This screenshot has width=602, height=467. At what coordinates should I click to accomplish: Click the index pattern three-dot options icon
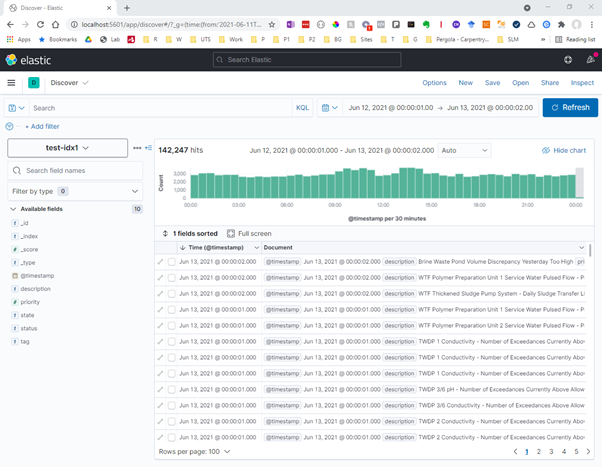(137, 148)
